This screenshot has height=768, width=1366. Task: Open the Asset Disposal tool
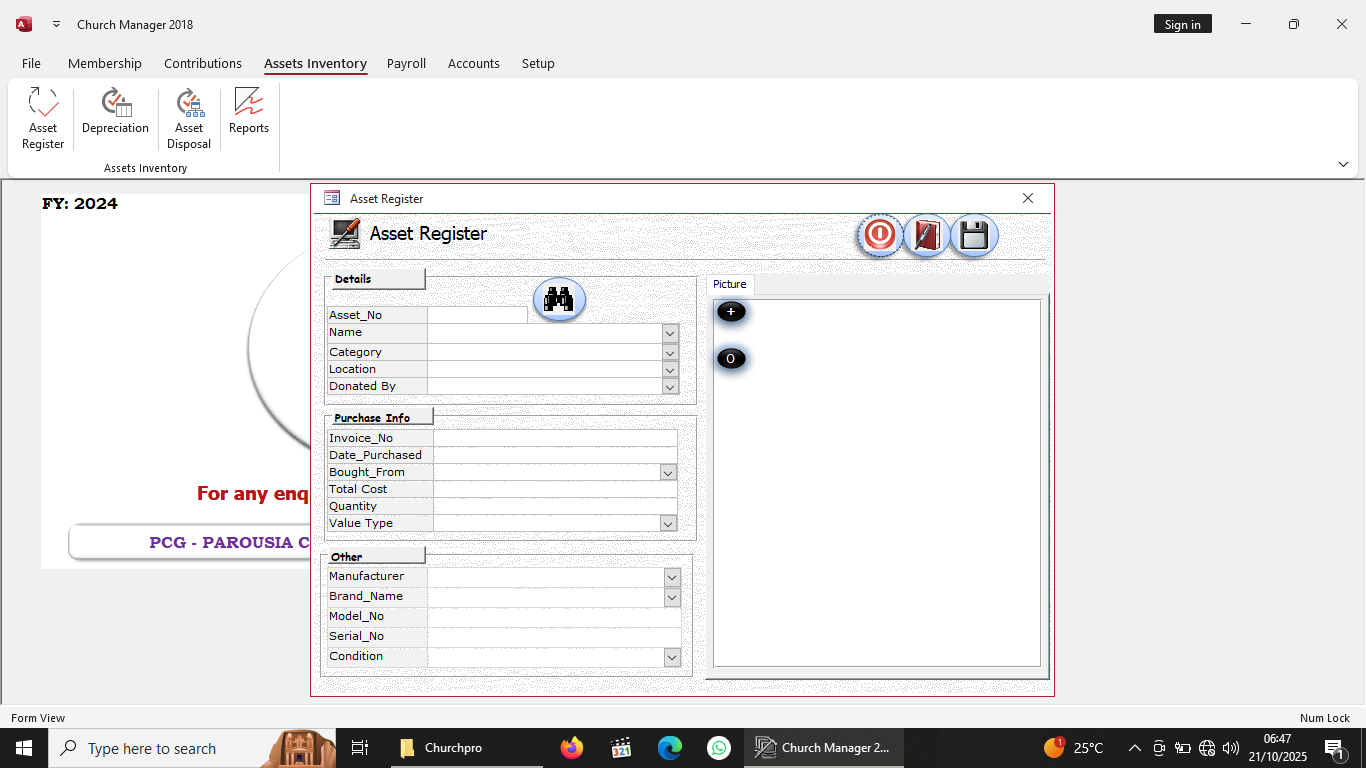(x=189, y=118)
